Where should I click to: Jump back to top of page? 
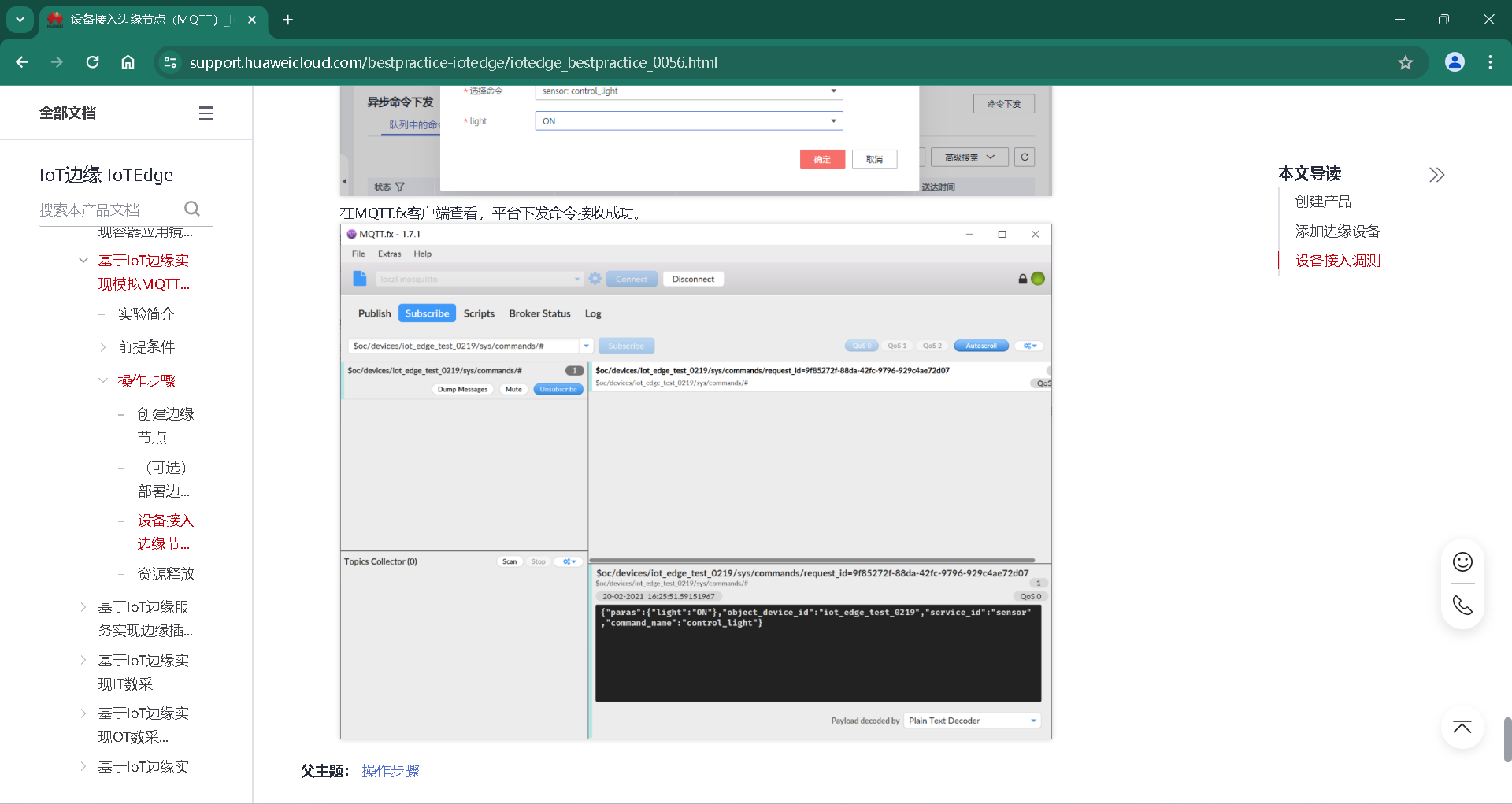click(1462, 727)
